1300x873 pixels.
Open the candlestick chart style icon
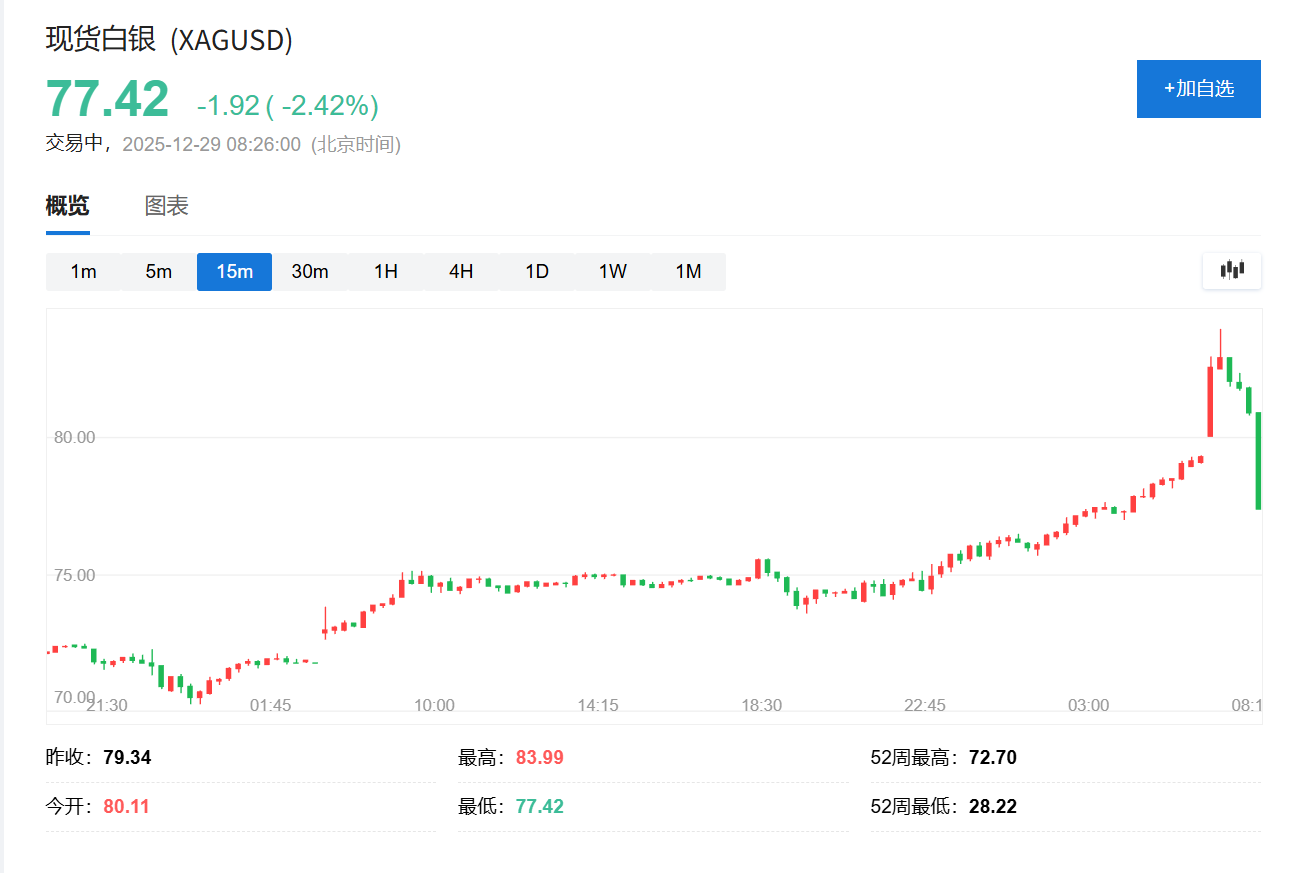click(x=1231, y=270)
